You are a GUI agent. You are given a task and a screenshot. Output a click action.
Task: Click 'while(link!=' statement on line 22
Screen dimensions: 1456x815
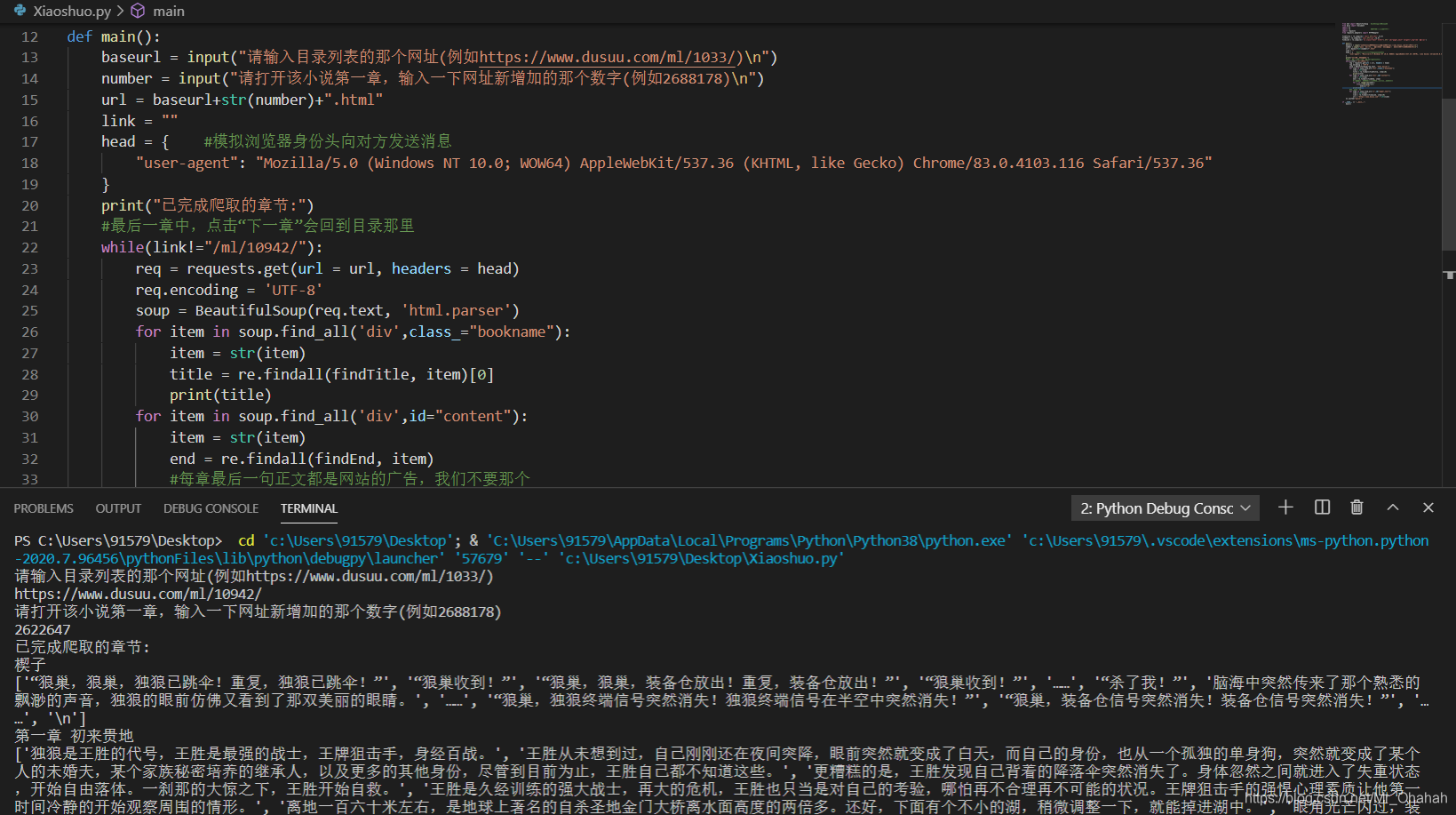(x=153, y=247)
